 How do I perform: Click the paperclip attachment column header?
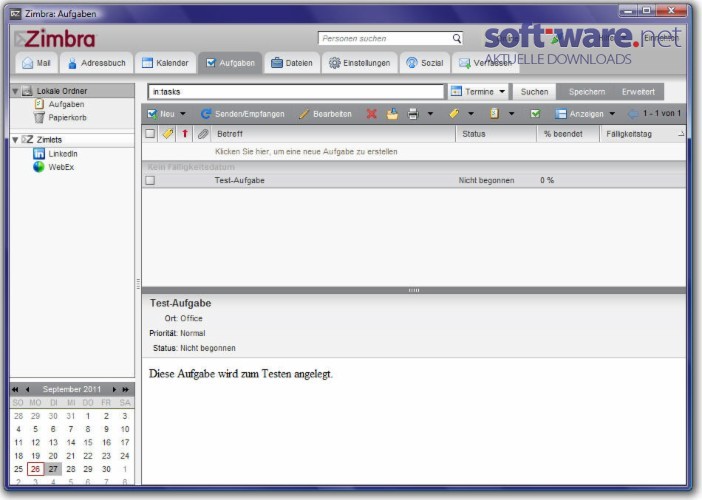coord(203,134)
